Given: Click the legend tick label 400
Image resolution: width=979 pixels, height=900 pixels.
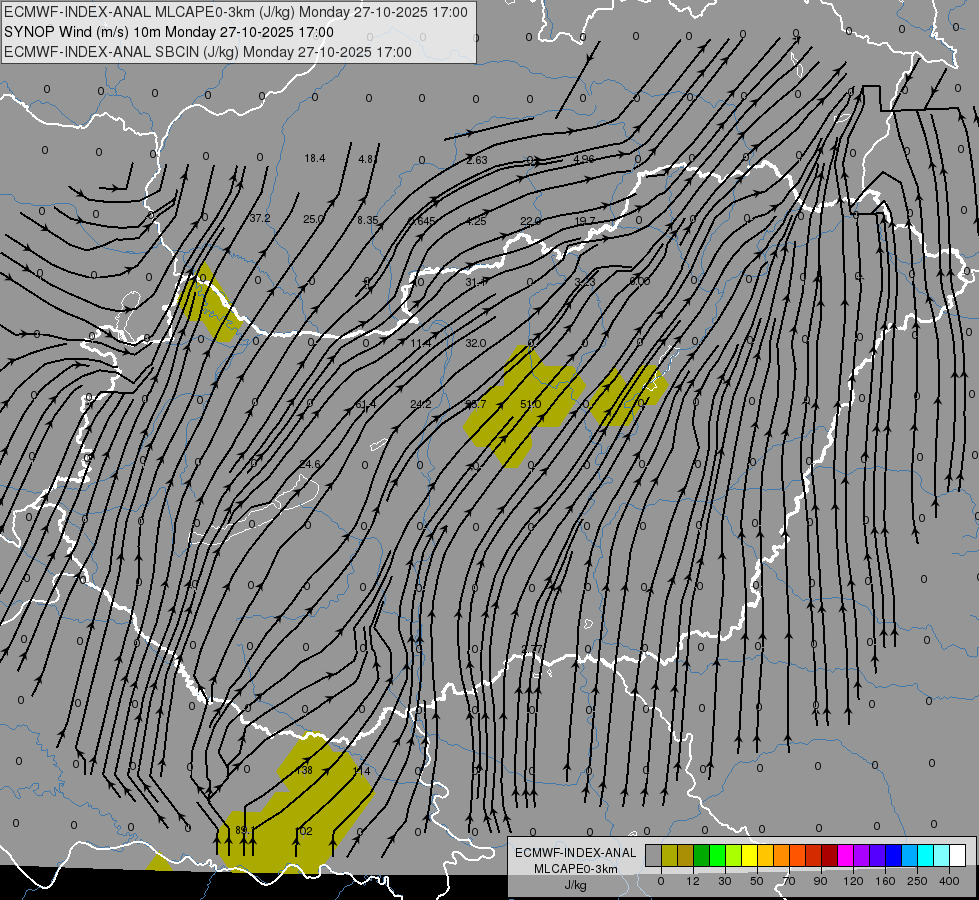Looking at the screenshot, I should [949, 881].
